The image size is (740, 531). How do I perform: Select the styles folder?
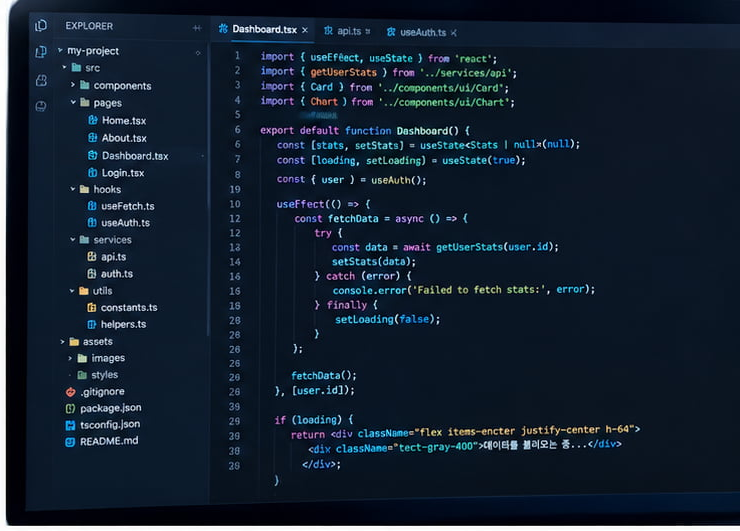pos(104,375)
